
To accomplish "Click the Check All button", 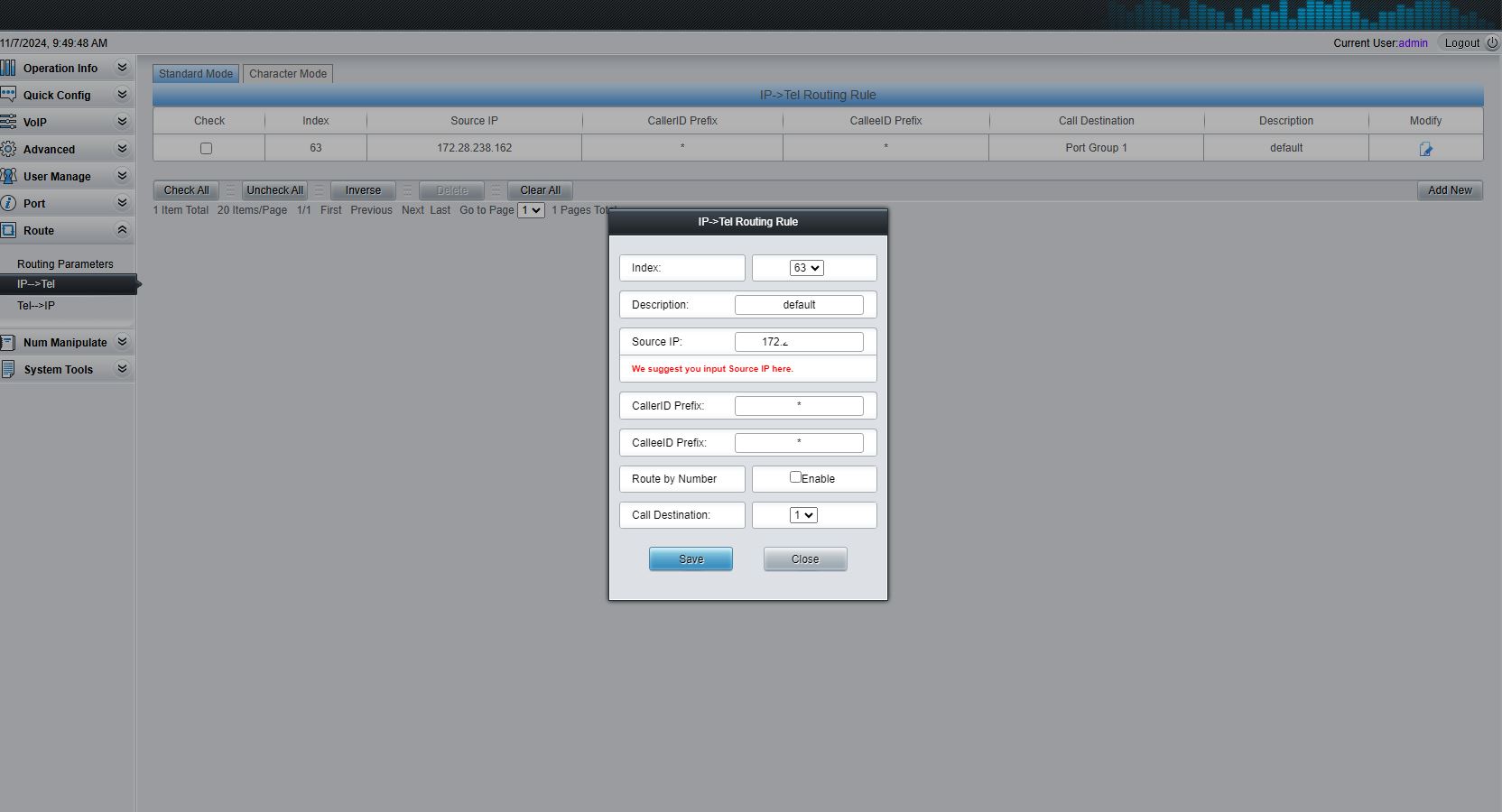I will [x=186, y=190].
